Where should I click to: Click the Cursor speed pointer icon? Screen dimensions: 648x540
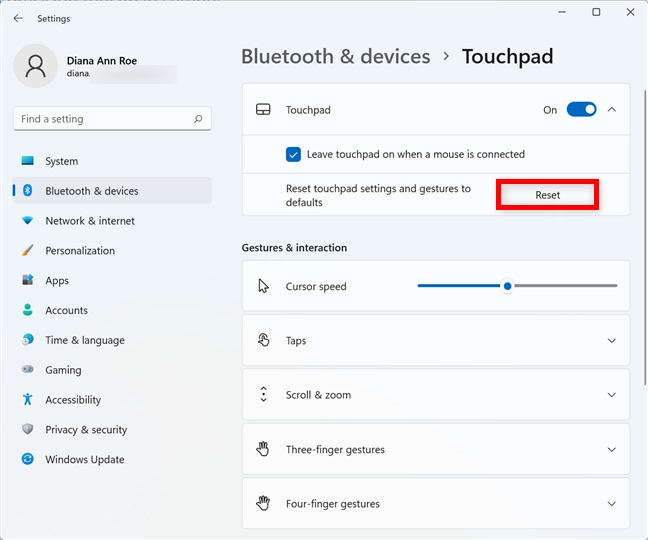(x=263, y=286)
